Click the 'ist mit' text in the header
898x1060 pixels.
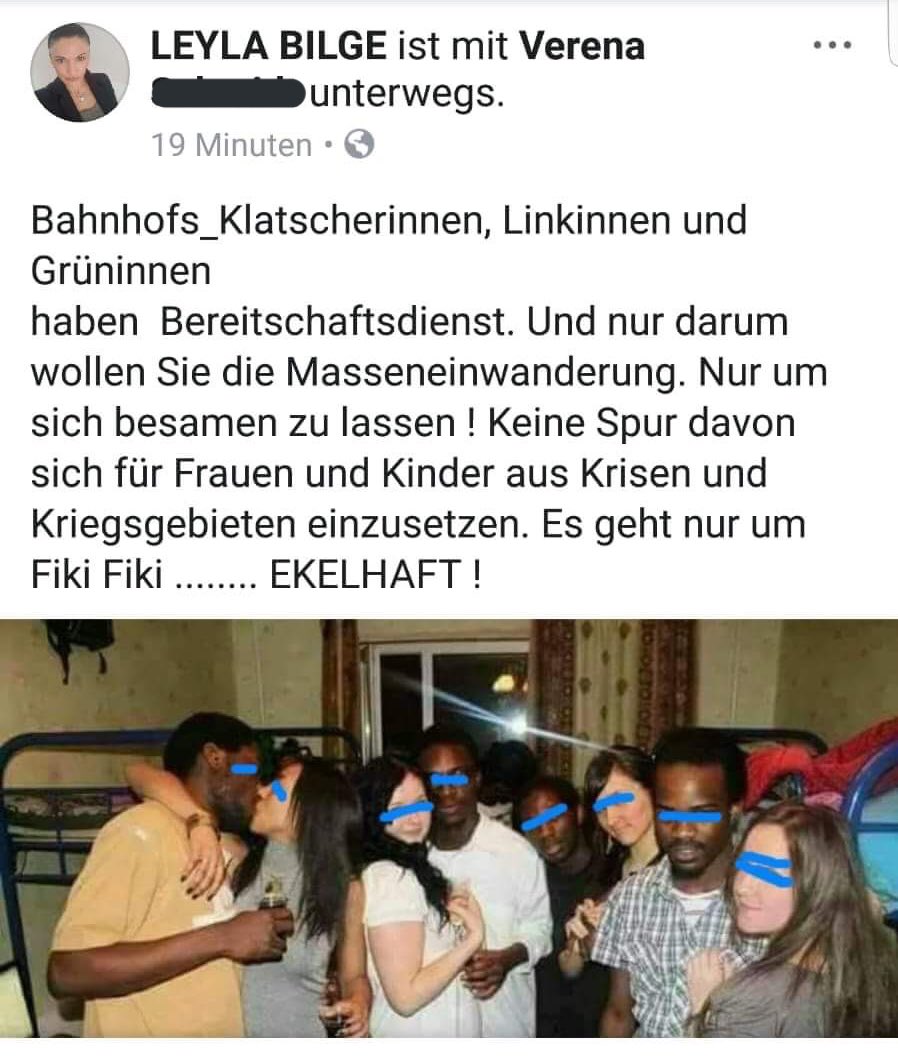453,46
